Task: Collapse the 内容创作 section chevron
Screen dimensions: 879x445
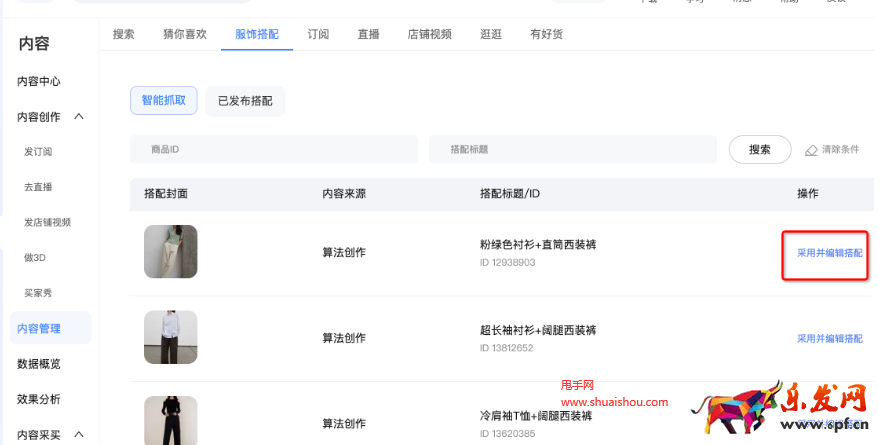Action: pos(79,117)
